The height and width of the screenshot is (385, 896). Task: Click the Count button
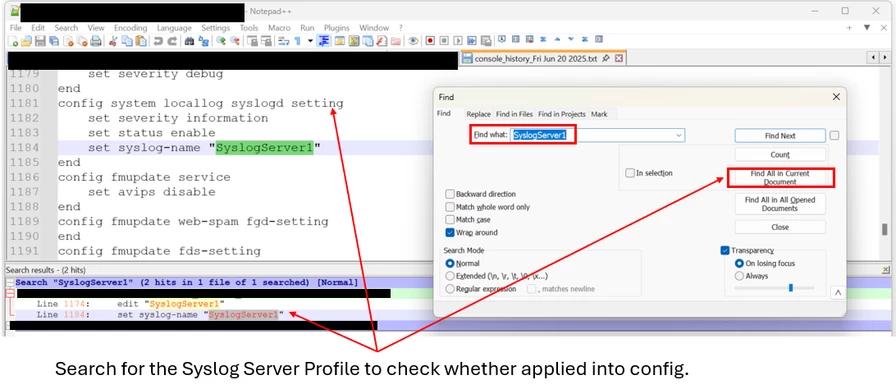[x=780, y=155]
